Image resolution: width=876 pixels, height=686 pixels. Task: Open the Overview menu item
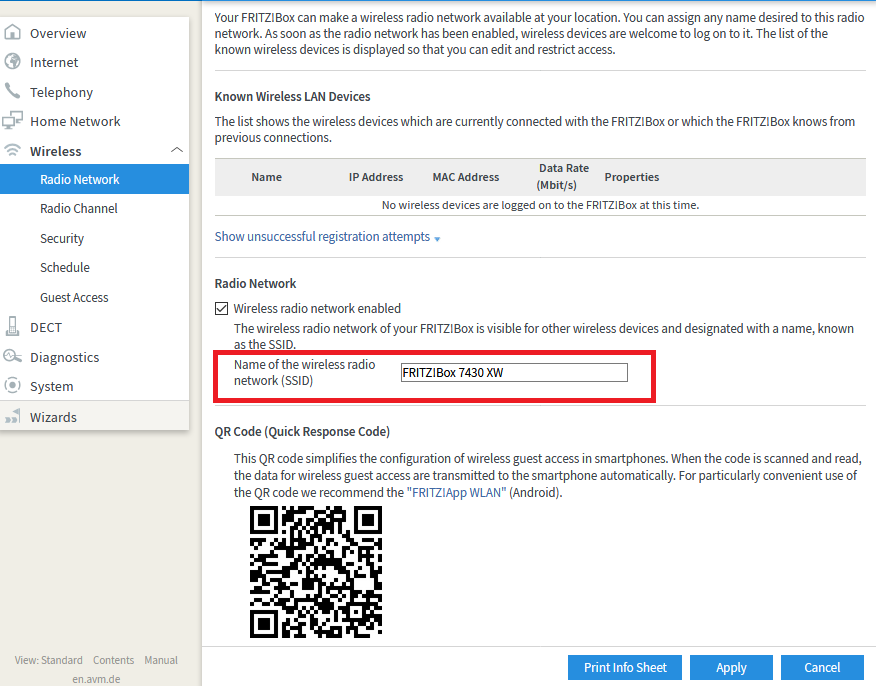click(58, 34)
